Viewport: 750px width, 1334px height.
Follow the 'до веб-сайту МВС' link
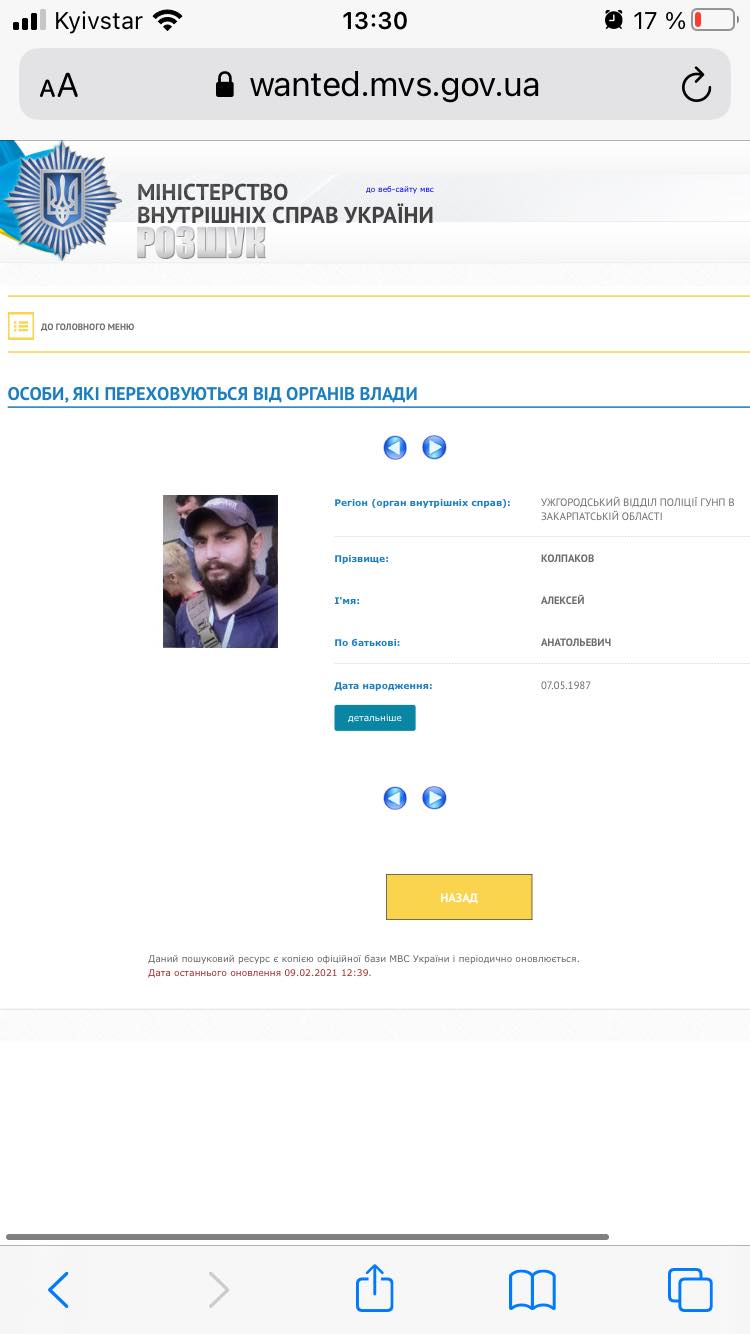(x=400, y=189)
